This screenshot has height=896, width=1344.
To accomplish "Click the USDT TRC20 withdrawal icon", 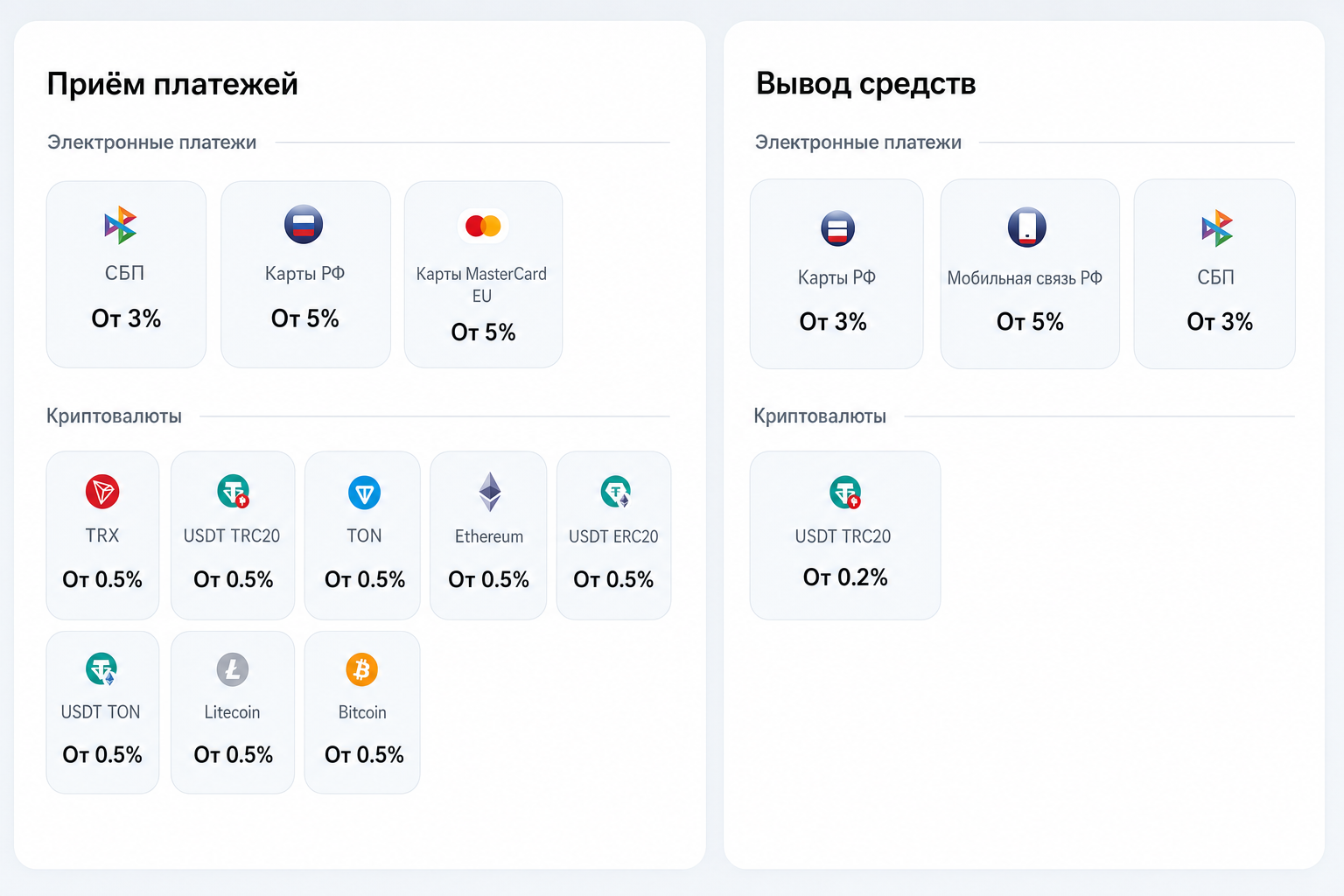I will click(845, 492).
